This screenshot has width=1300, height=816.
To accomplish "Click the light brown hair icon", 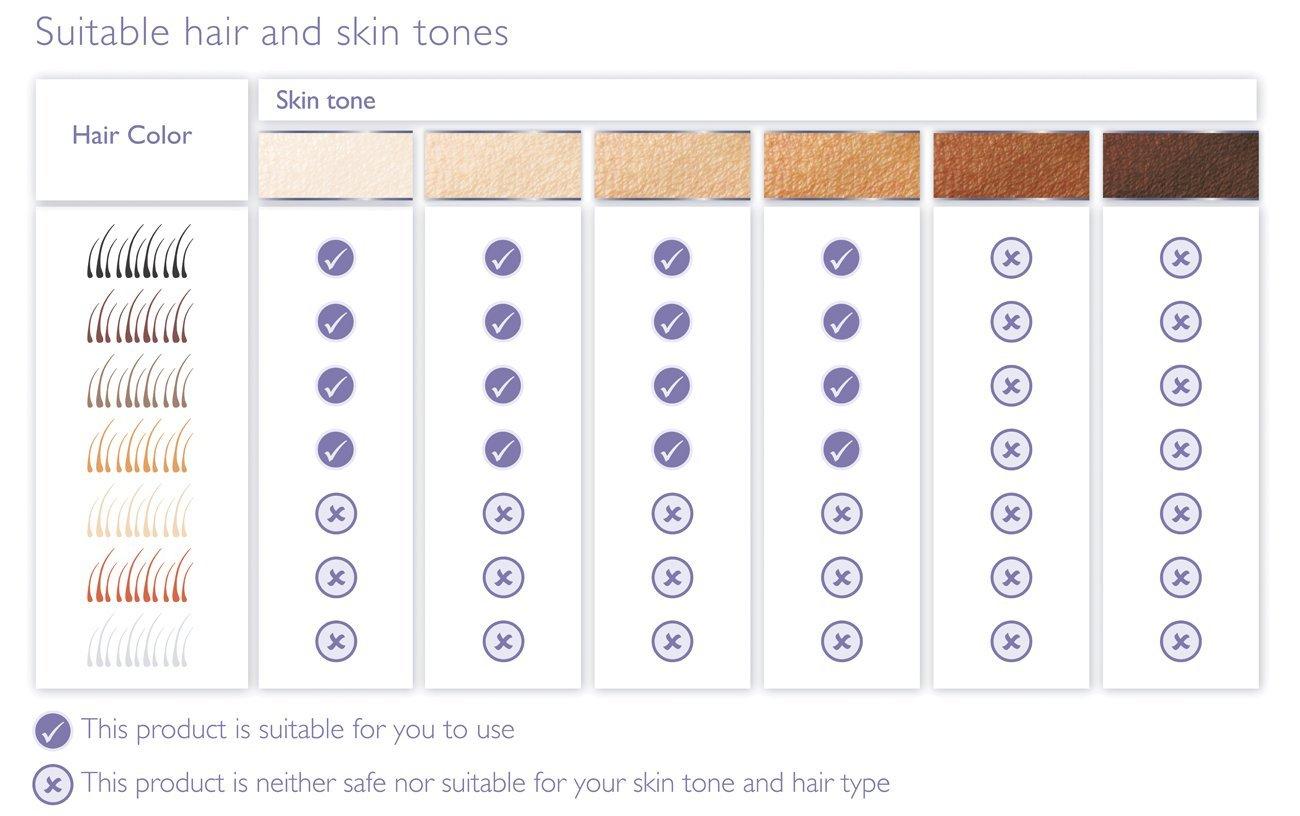I will pos(140,380).
